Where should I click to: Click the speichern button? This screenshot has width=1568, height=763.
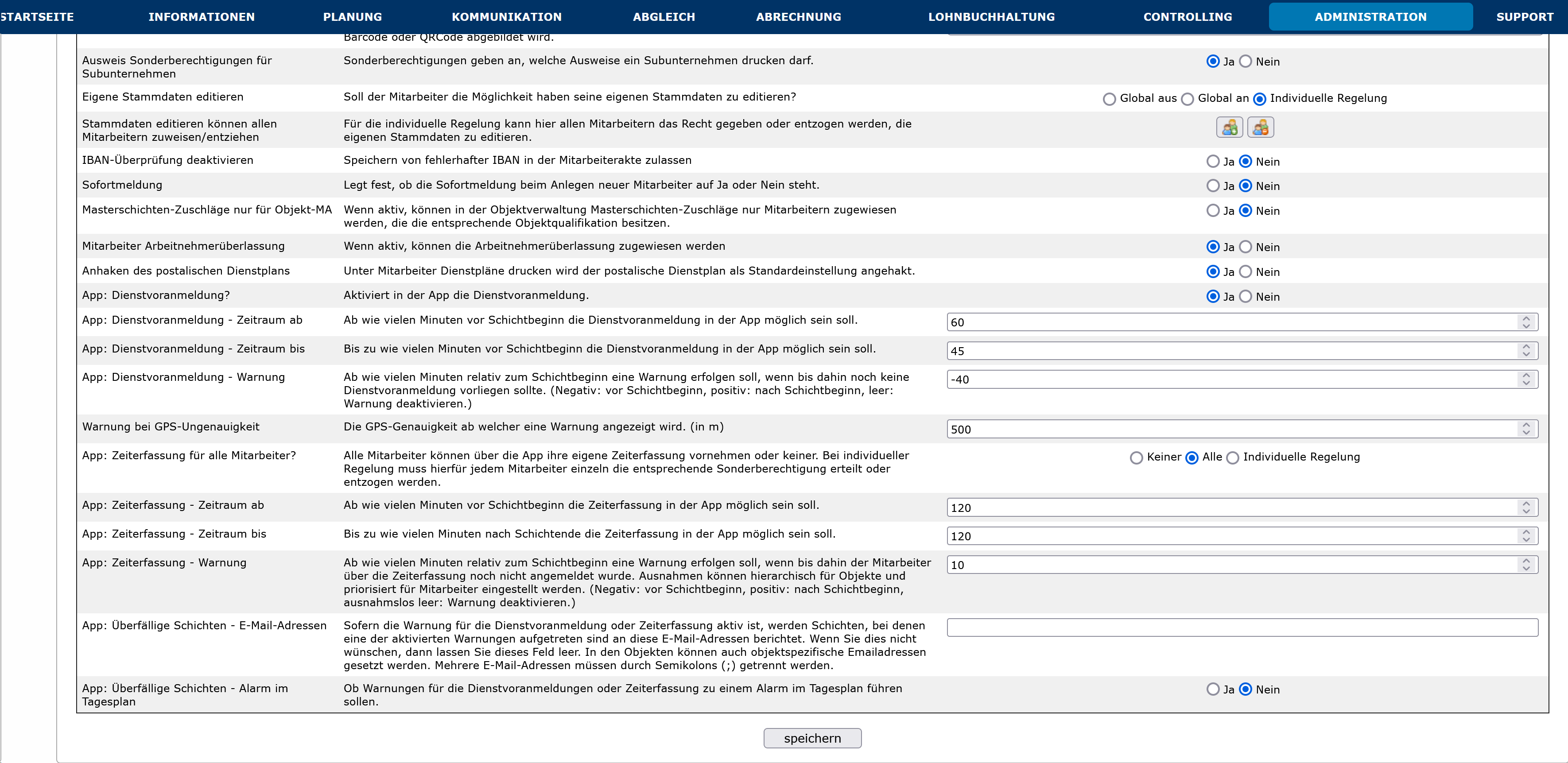point(812,738)
